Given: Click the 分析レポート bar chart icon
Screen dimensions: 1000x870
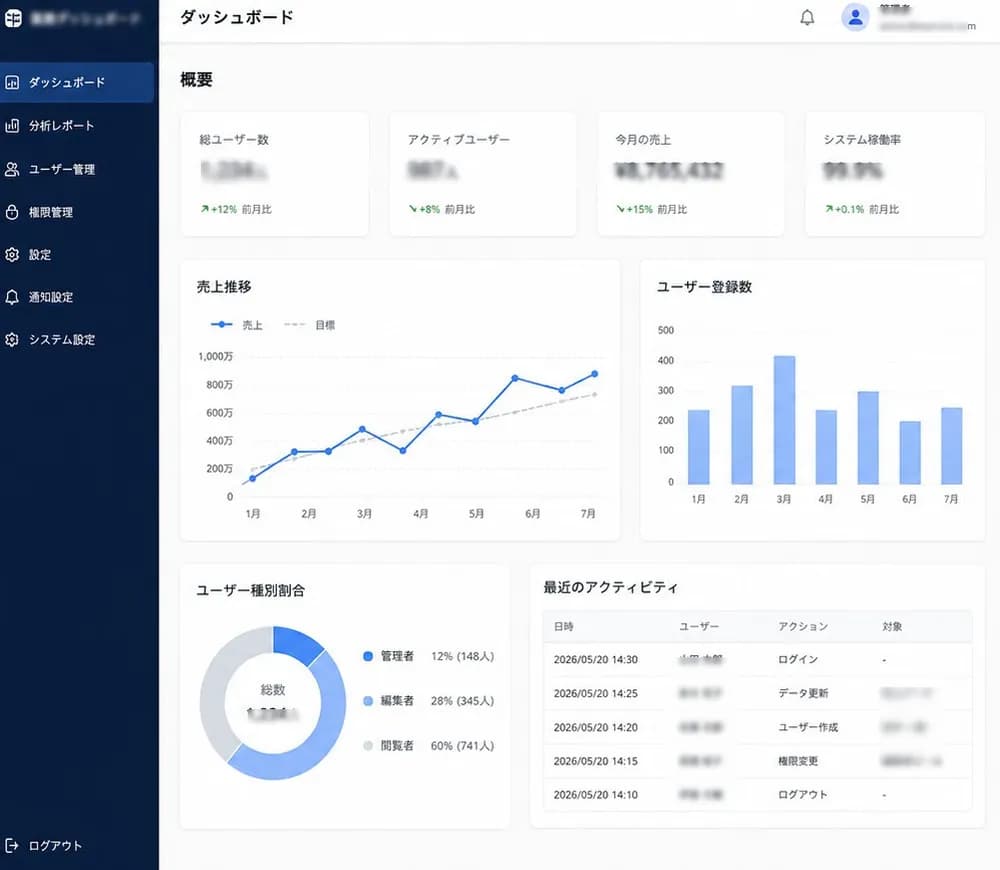Looking at the screenshot, I should point(12,126).
